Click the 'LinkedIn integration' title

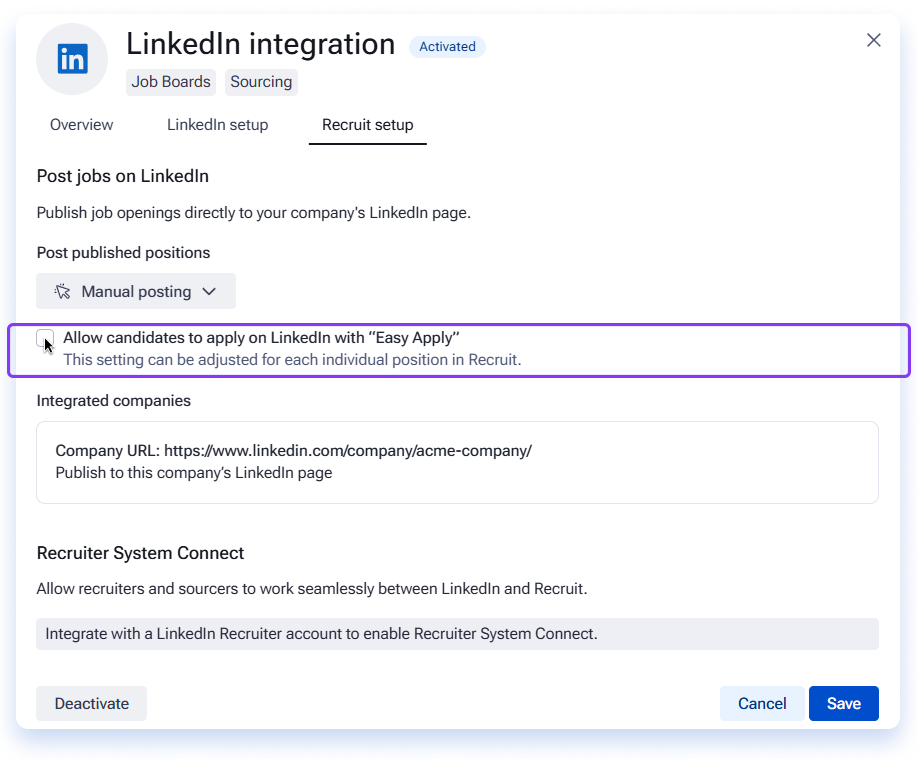pyautogui.click(x=261, y=44)
